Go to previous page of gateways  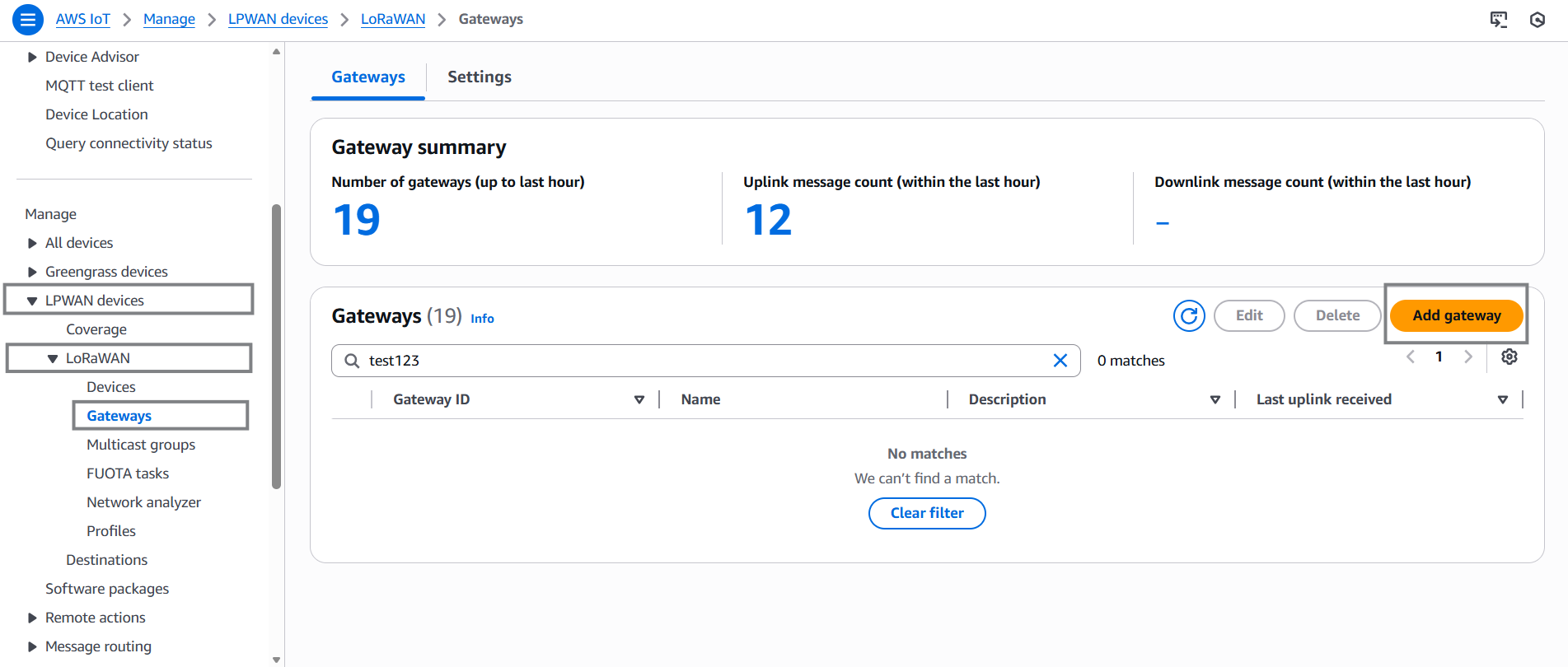point(1411,357)
